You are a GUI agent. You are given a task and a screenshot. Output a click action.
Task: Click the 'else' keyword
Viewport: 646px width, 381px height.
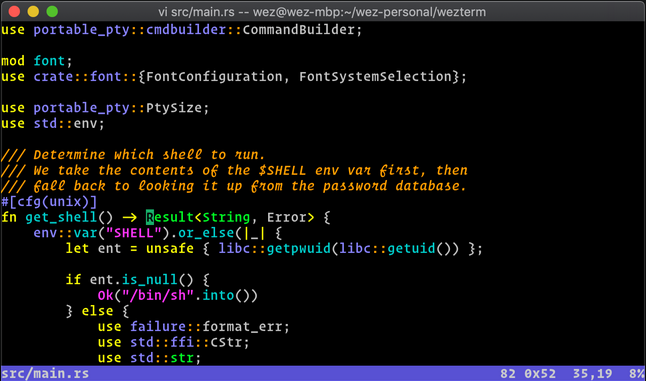(x=97, y=311)
